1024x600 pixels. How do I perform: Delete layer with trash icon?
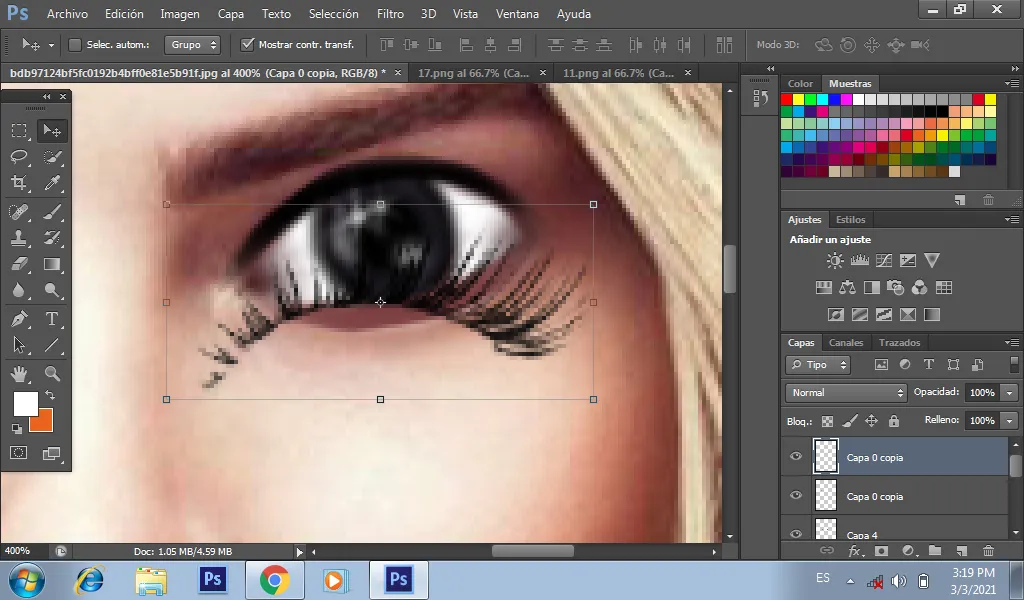coord(988,551)
